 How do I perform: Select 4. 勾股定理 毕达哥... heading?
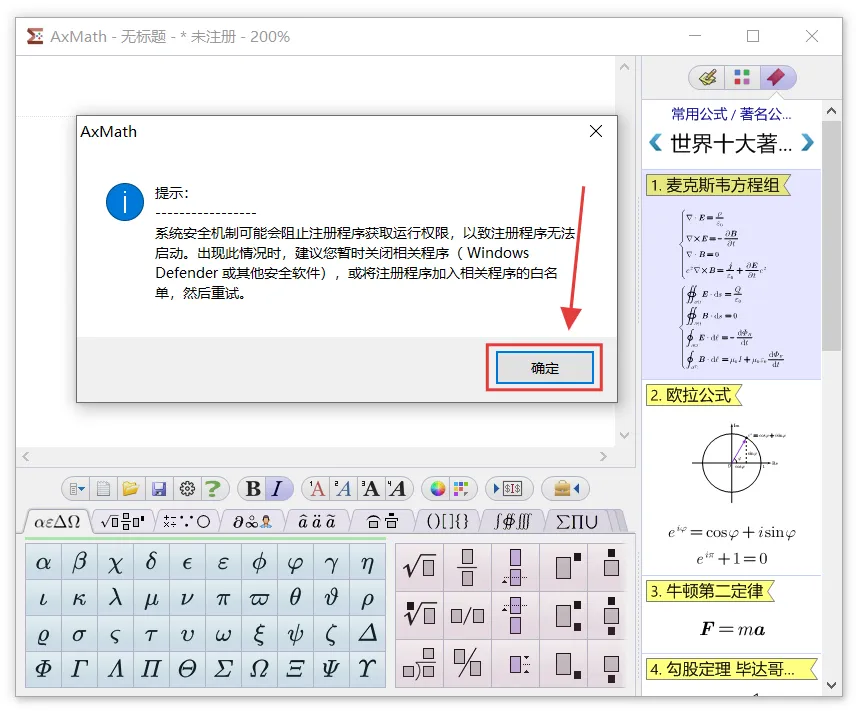(732, 669)
